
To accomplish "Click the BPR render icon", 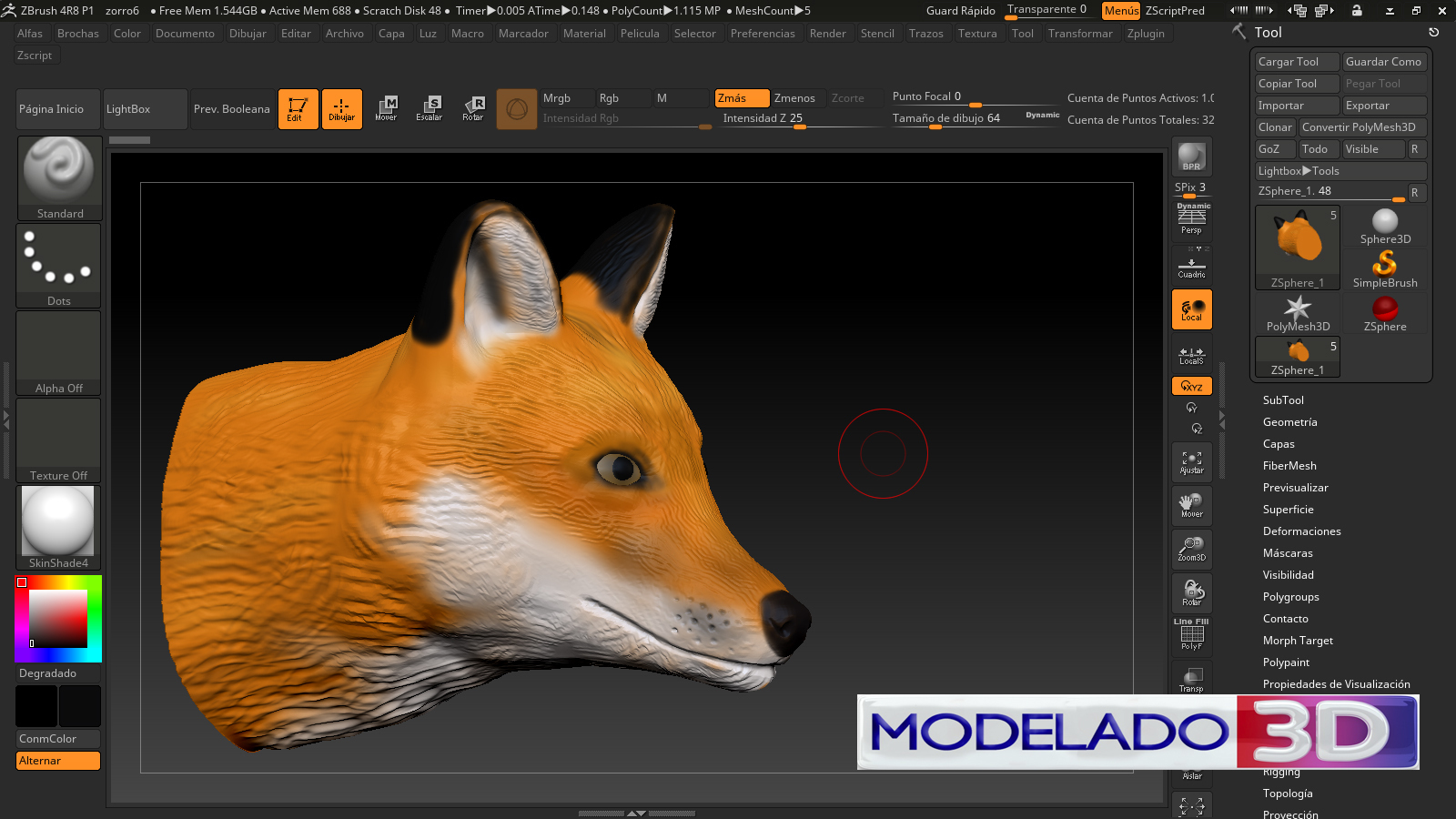I will (x=1191, y=157).
